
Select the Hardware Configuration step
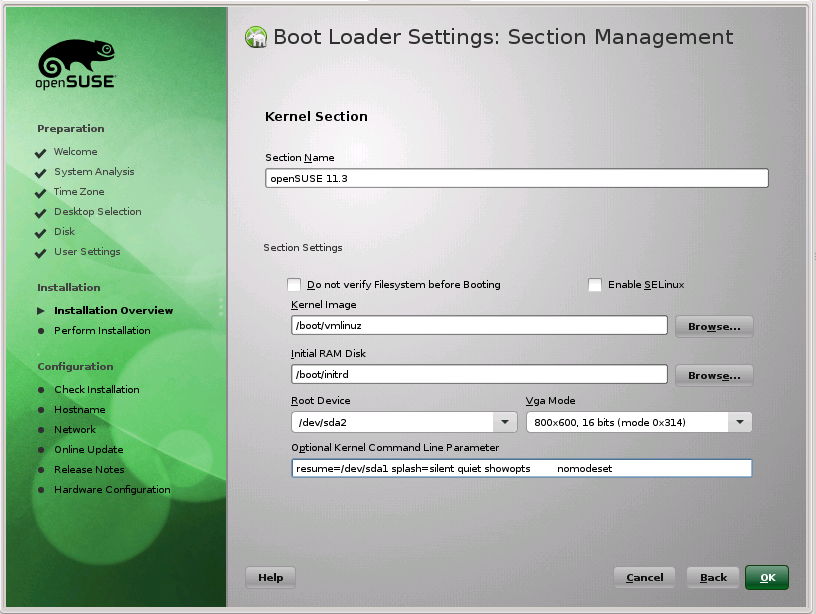[x=112, y=490]
